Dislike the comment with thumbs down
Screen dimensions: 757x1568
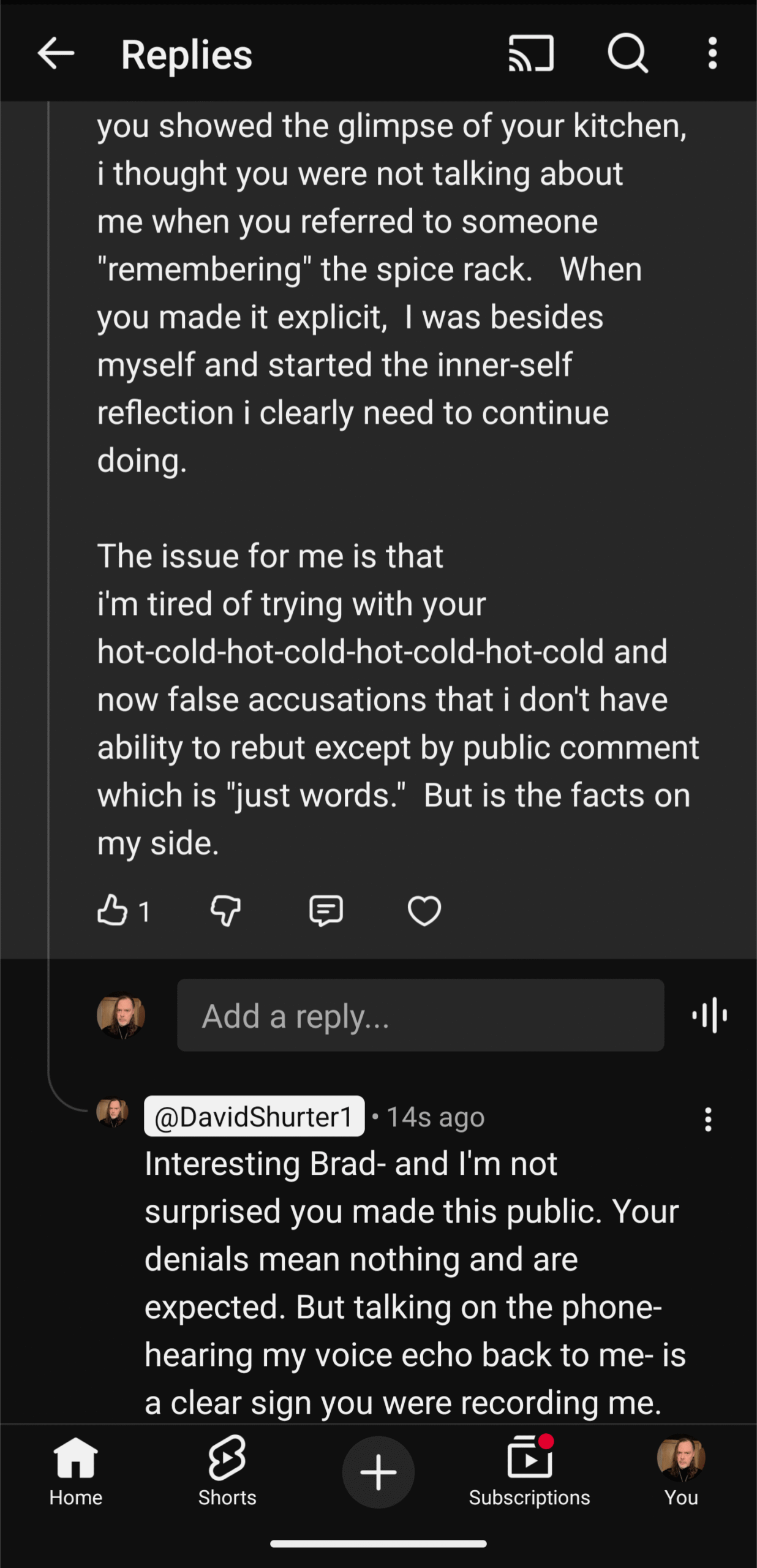[x=225, y=910]
